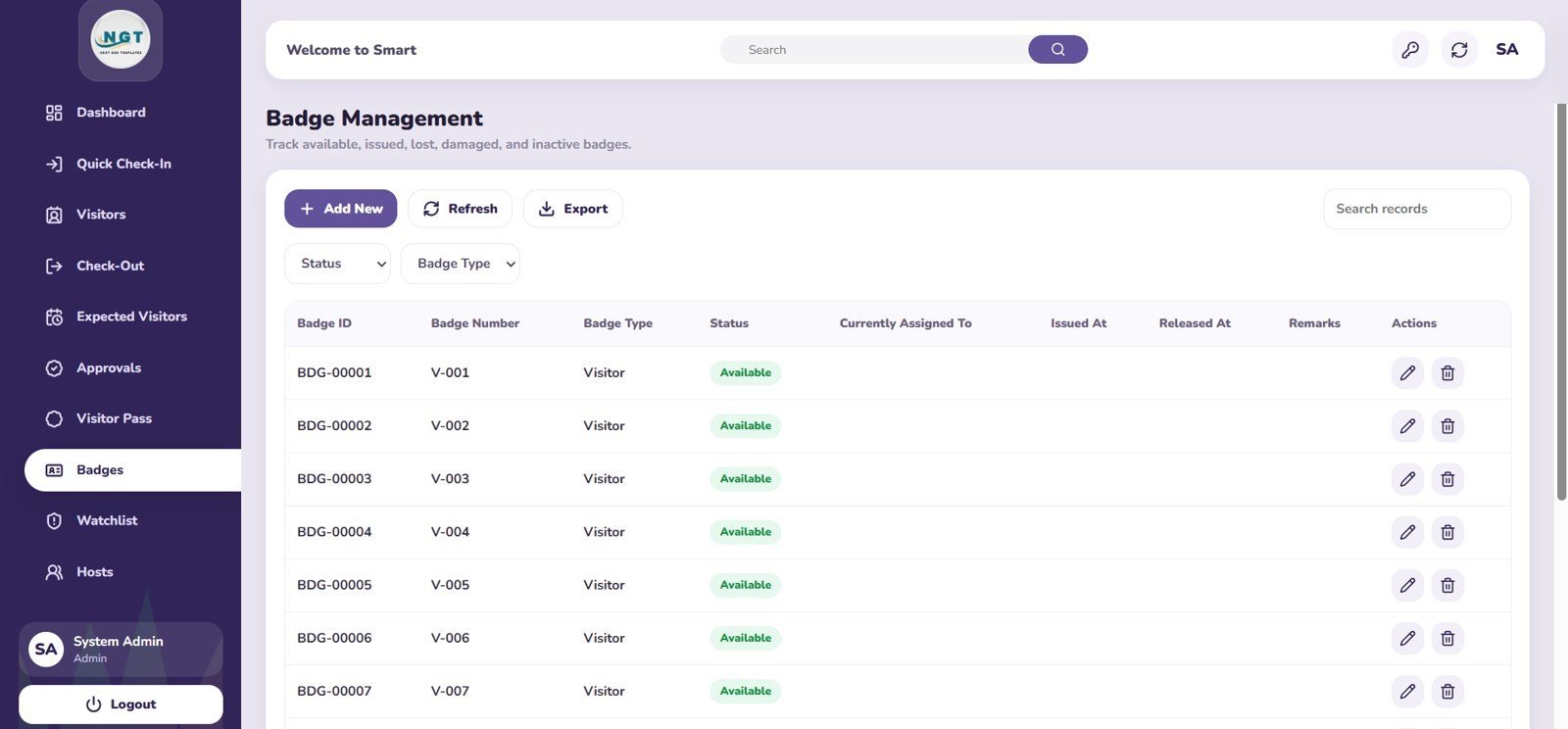This screenshot has height=729, width=1568.
Task: Edit badge BDG-00003 with pencil icon
Action: [x=1407, y=479]
